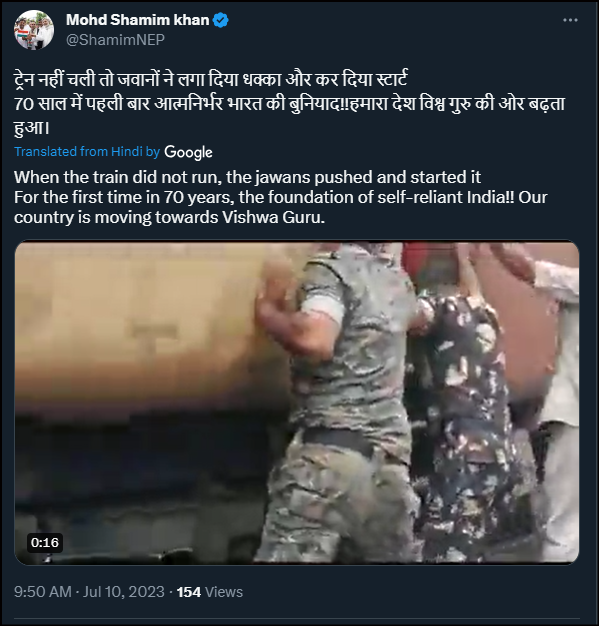Play the 16-second video of jawans pushing the train
Image resolution: width=599 pixels, height=626 pixels.
click(x=297, y=402)
